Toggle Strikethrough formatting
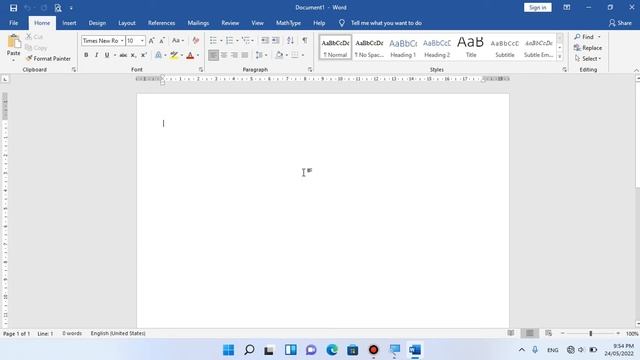 123,55
